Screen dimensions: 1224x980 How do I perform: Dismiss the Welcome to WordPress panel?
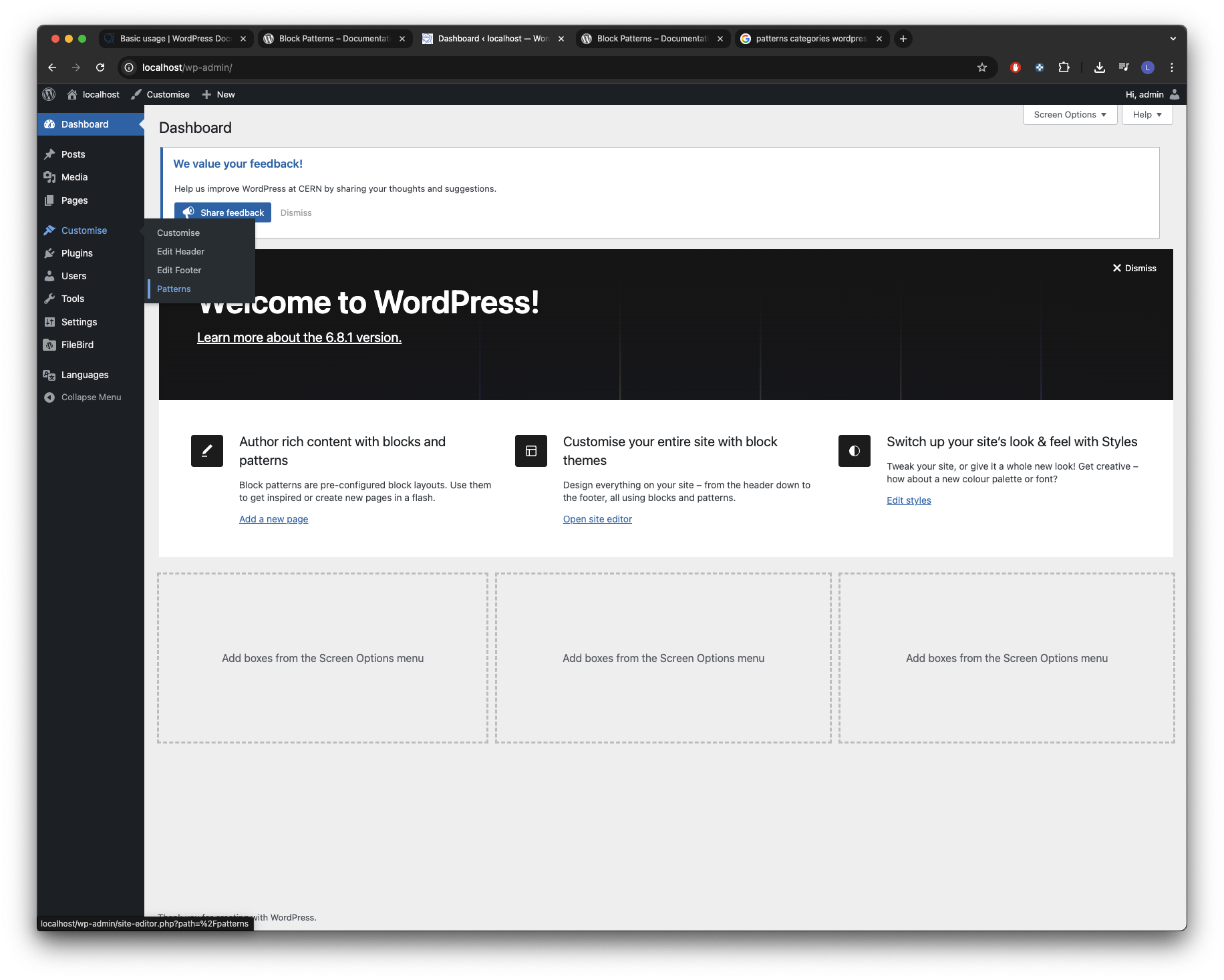coord(1134,268)
